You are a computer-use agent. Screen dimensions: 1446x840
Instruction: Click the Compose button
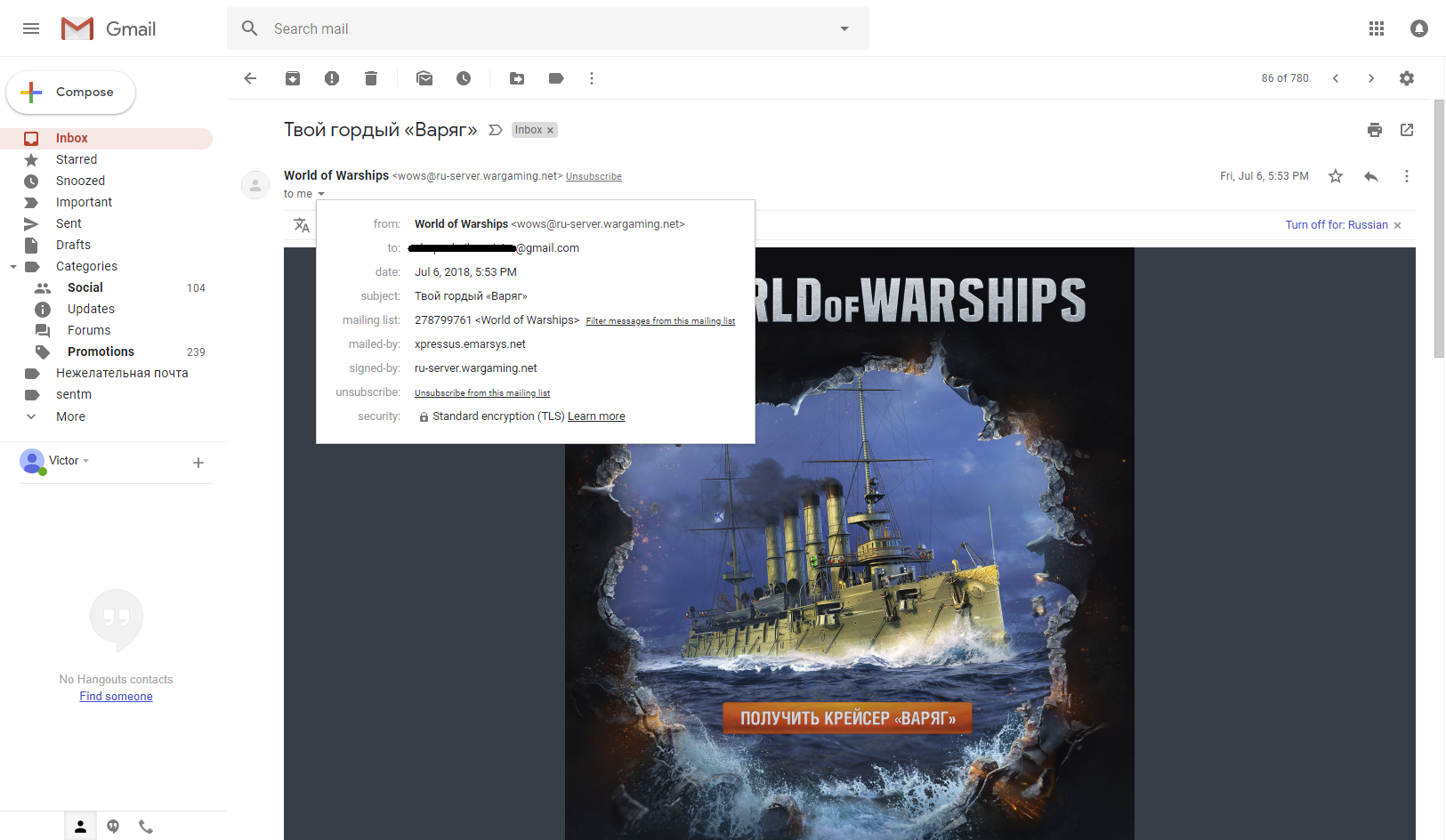[x=71, y=92]
